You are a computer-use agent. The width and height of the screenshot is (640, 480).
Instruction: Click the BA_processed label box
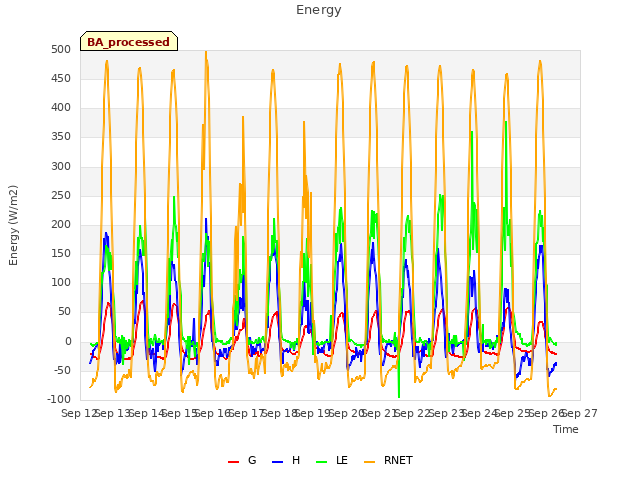coord(129,41)
